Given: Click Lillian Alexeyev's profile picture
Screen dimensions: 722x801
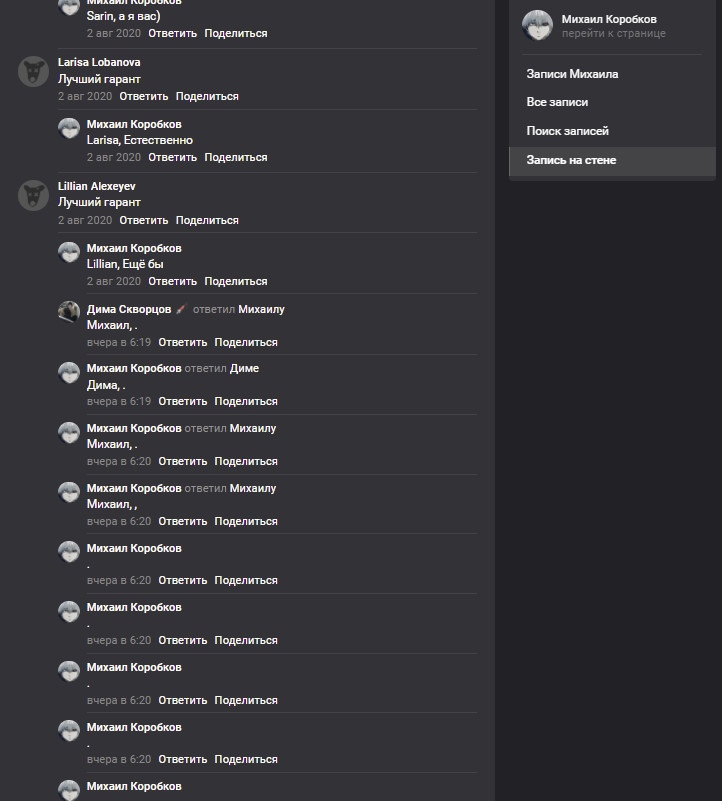Looking at the screenshot, I should (34, 195).
